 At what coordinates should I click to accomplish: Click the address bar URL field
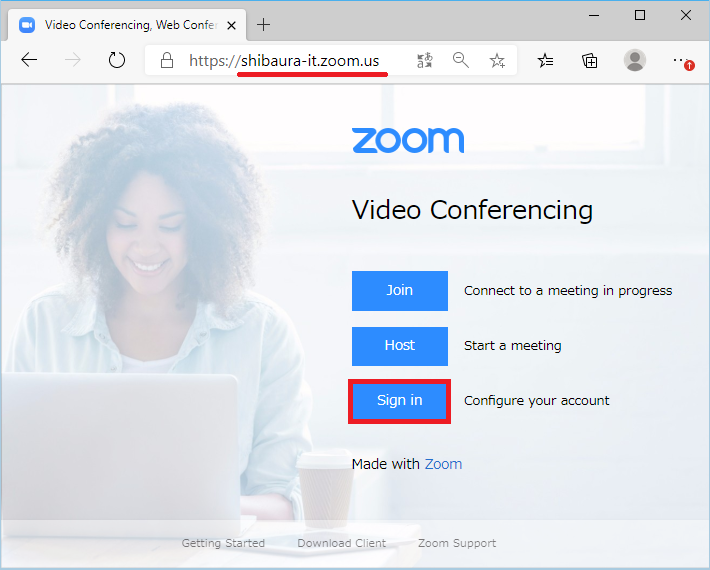284,60
